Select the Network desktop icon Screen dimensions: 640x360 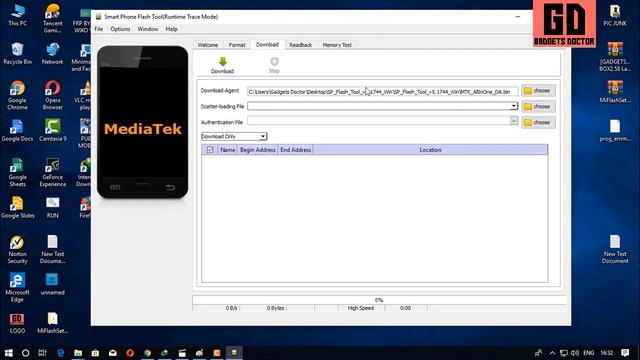pyautogui.click(x=53, y=53)
